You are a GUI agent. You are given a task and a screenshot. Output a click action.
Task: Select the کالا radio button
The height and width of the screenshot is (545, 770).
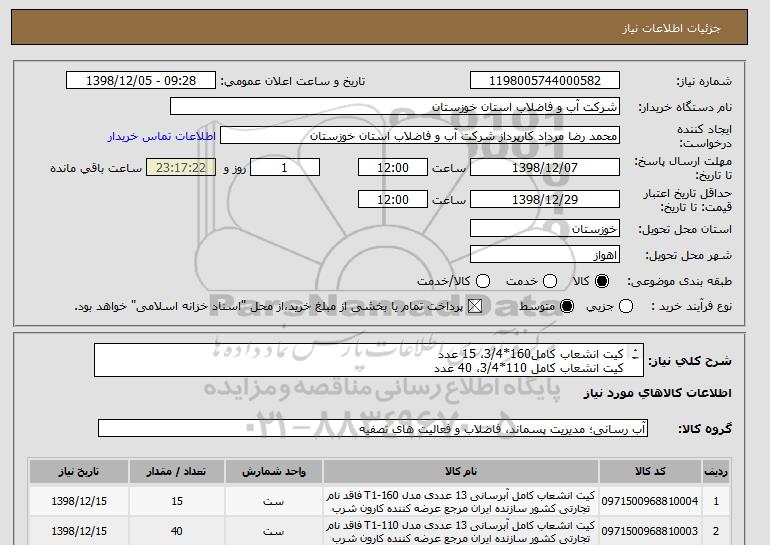[602, 281]
